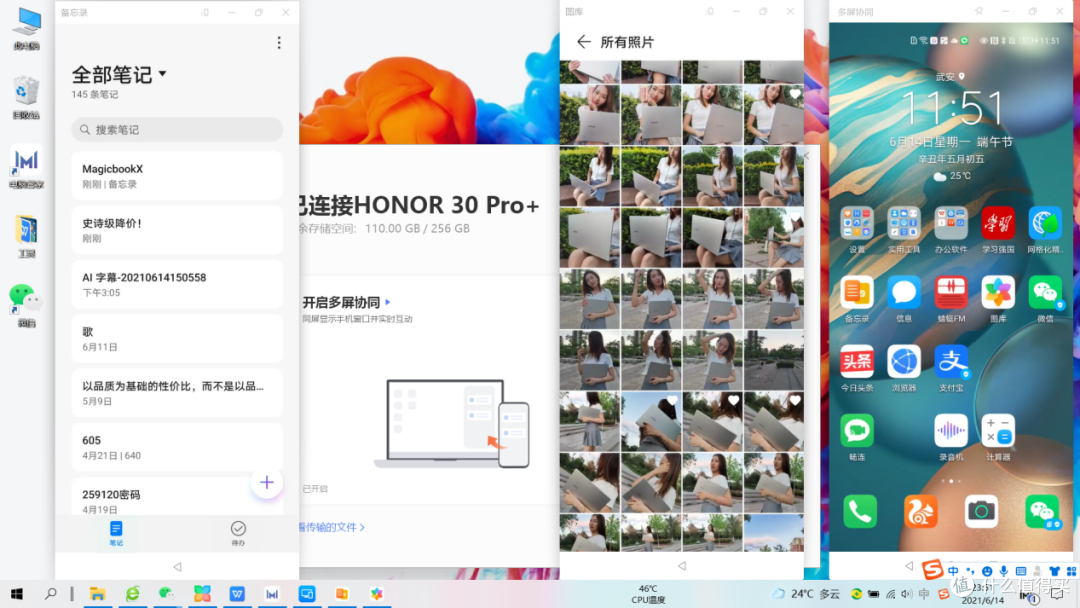The width and height of the screenshot is (1080, 608).
Task: Open the Camera in phone dock
Action: click(x=981, y=512)
